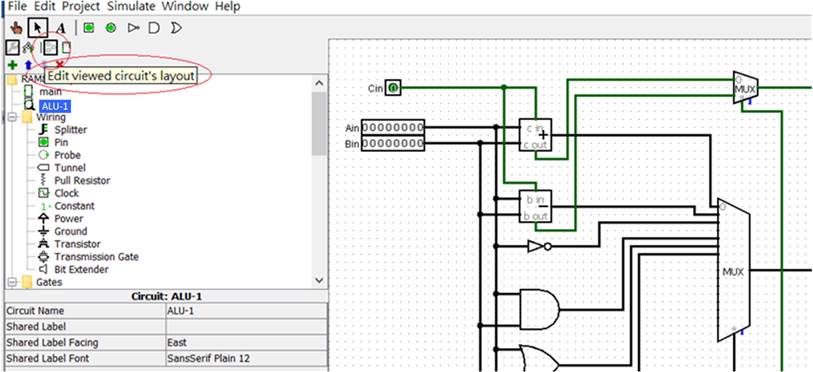Open the Simulate menu
This screenshot has width=813, height=372.
pos(131,7)
